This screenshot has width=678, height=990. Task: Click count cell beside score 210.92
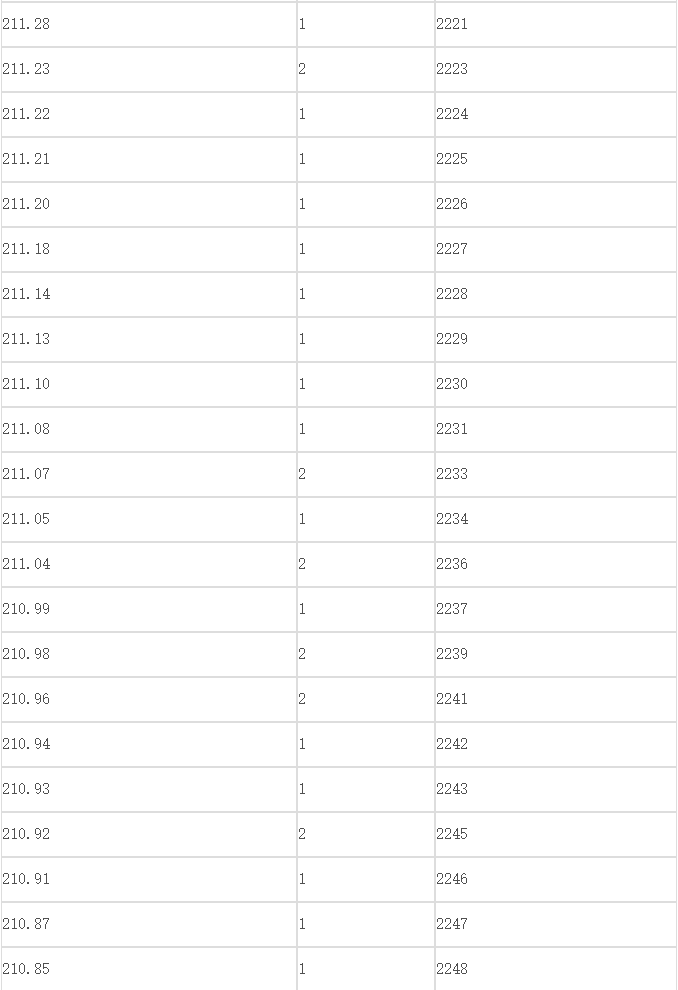pyautogui.click(x=366, y=834)
